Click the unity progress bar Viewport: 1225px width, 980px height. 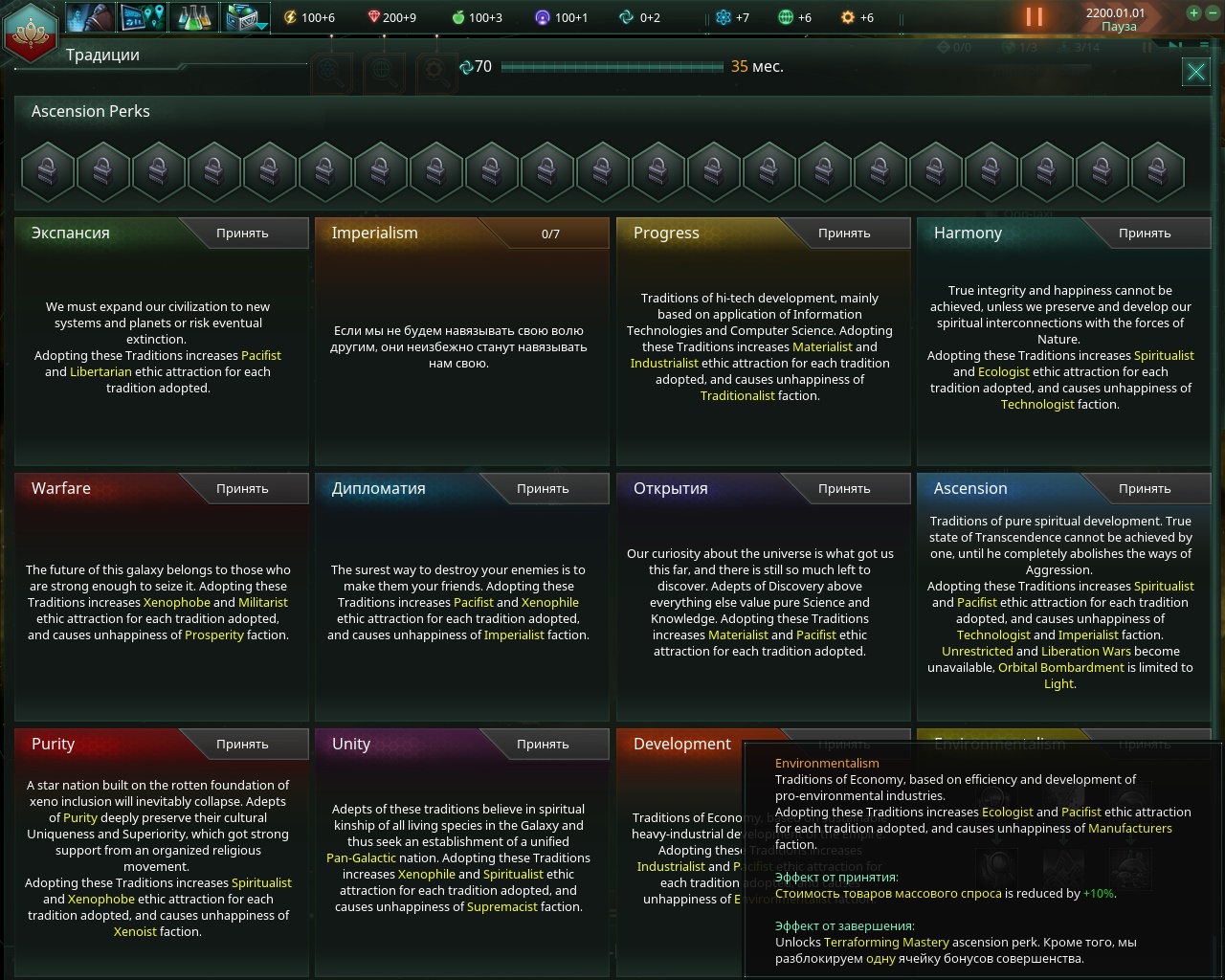pyautogui.click(x=612, y=67)
